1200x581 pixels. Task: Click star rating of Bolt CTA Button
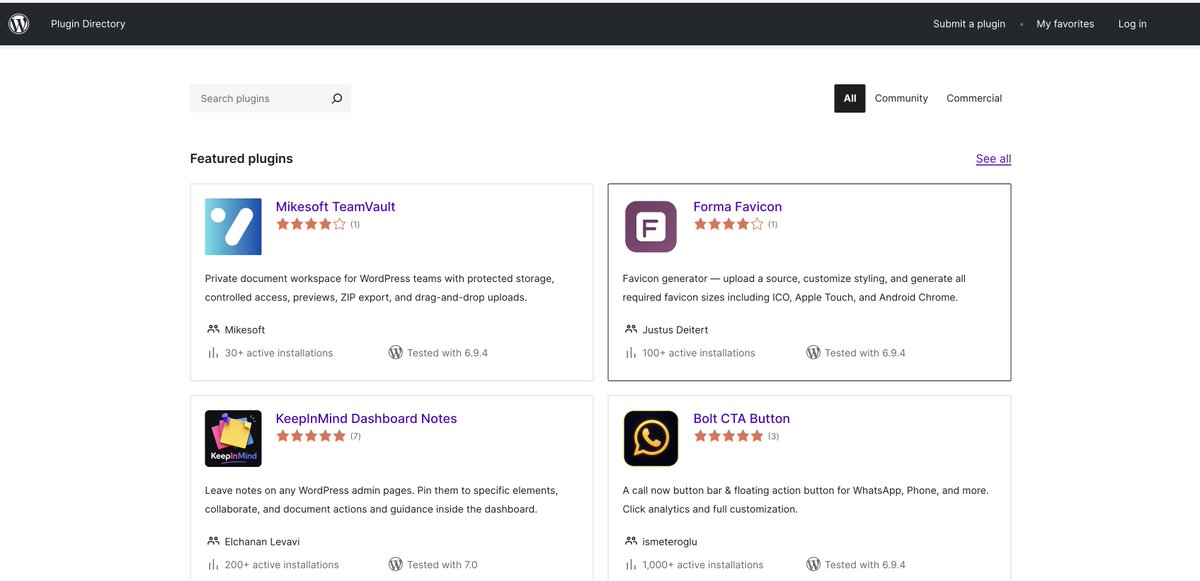coord(729,437)
